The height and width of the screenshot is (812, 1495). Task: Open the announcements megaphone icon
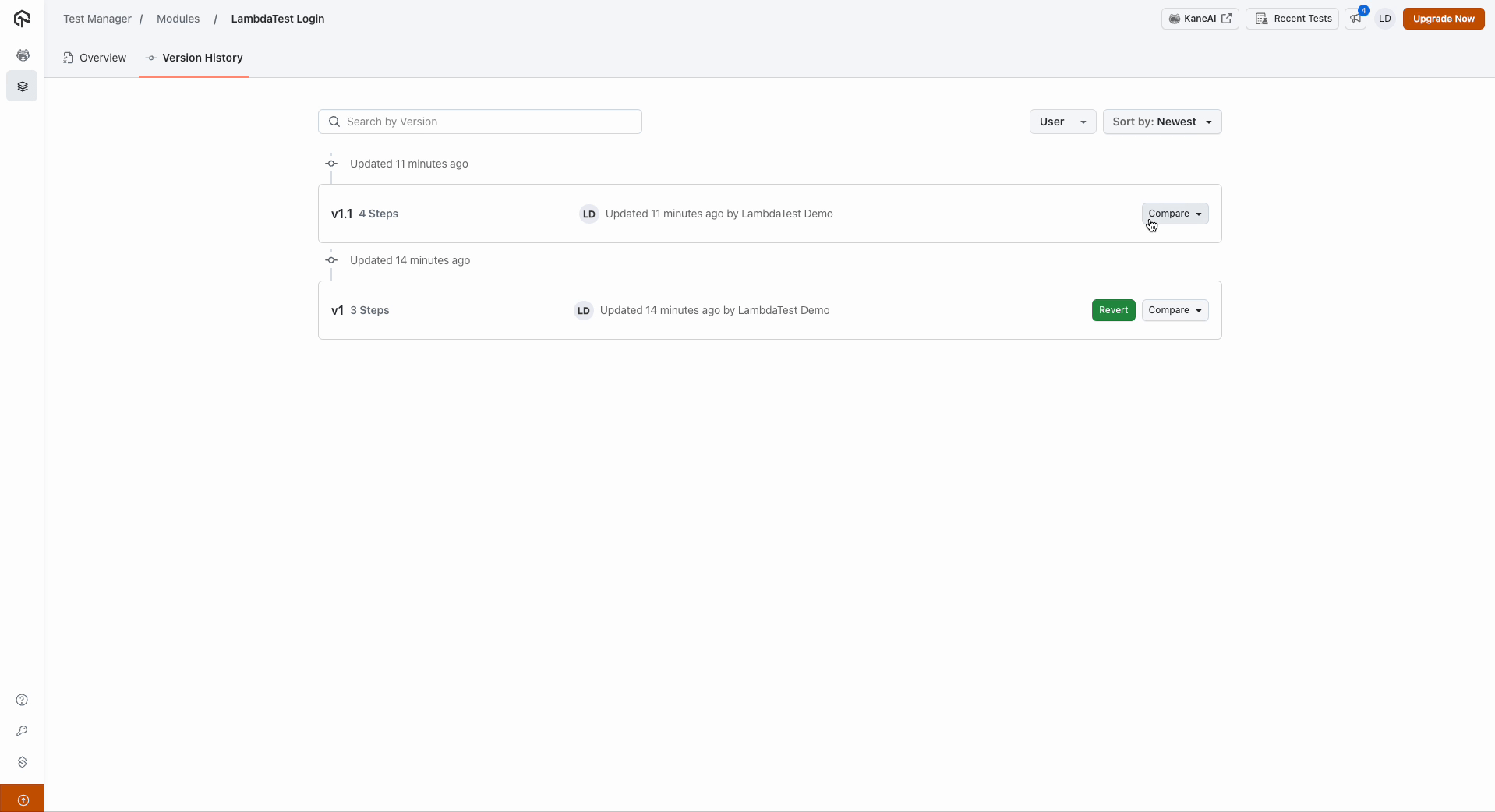(1356, 19)
